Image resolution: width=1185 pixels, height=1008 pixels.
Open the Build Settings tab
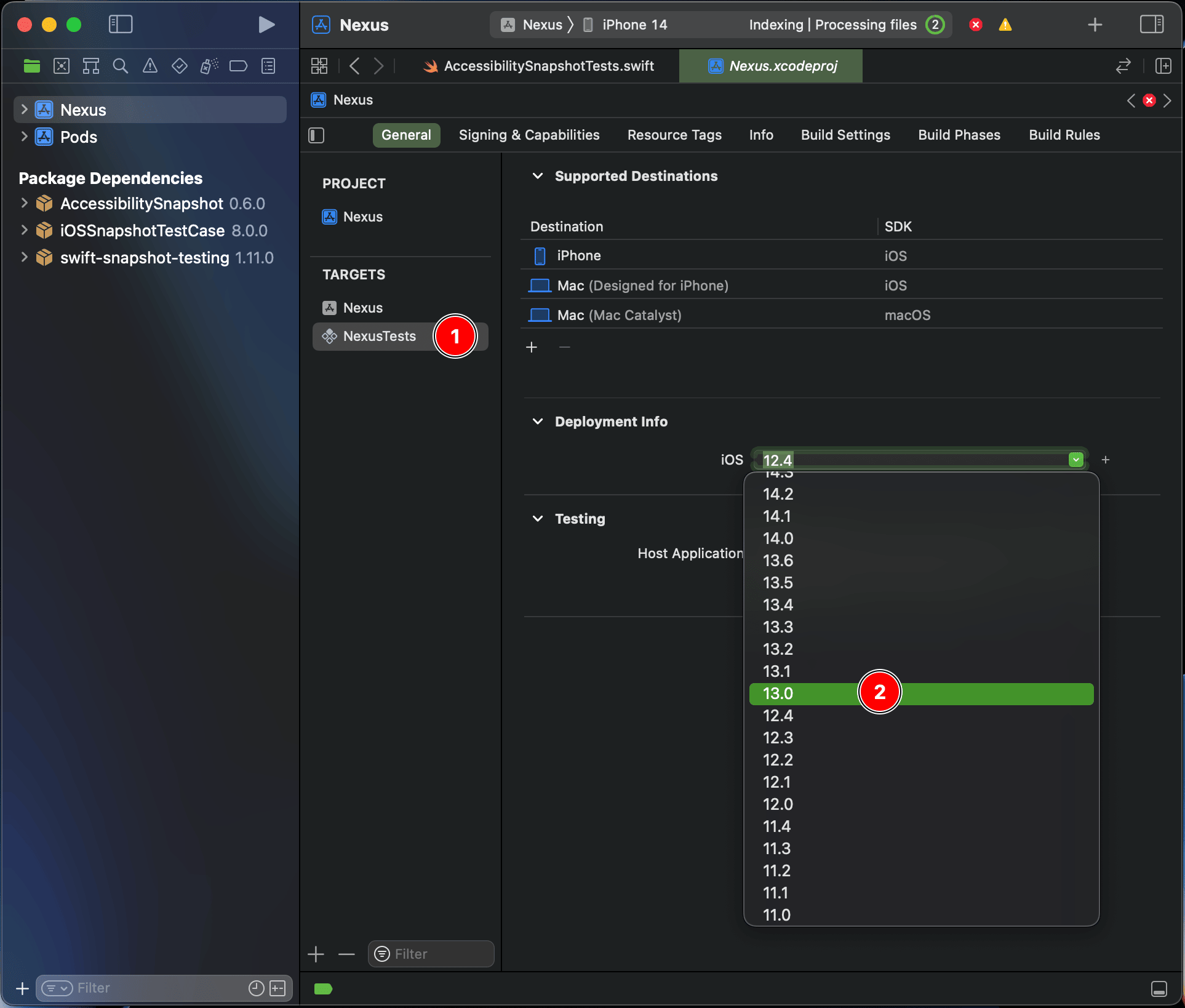(845, 135)
